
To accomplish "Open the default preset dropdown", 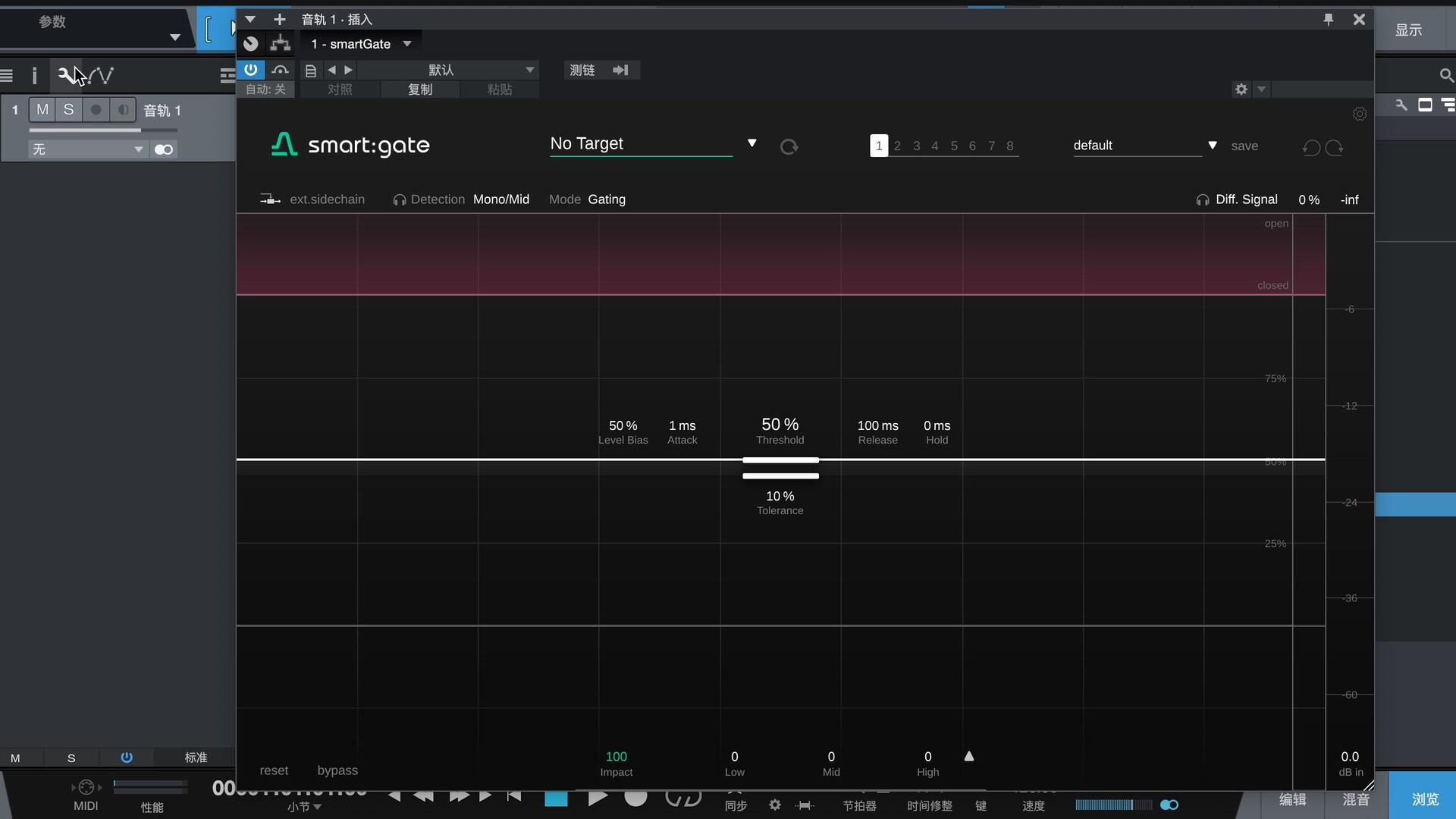I will [x=1145, y=145].
